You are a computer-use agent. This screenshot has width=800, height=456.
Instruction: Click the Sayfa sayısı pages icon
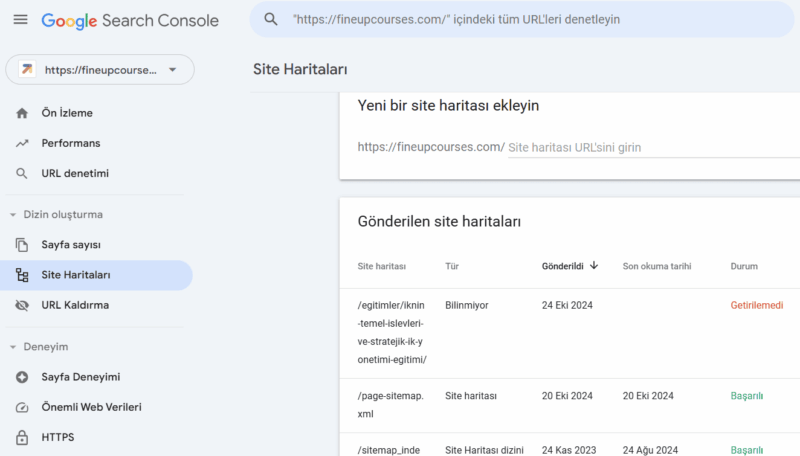pyautogui.click(x=21, y=245)
